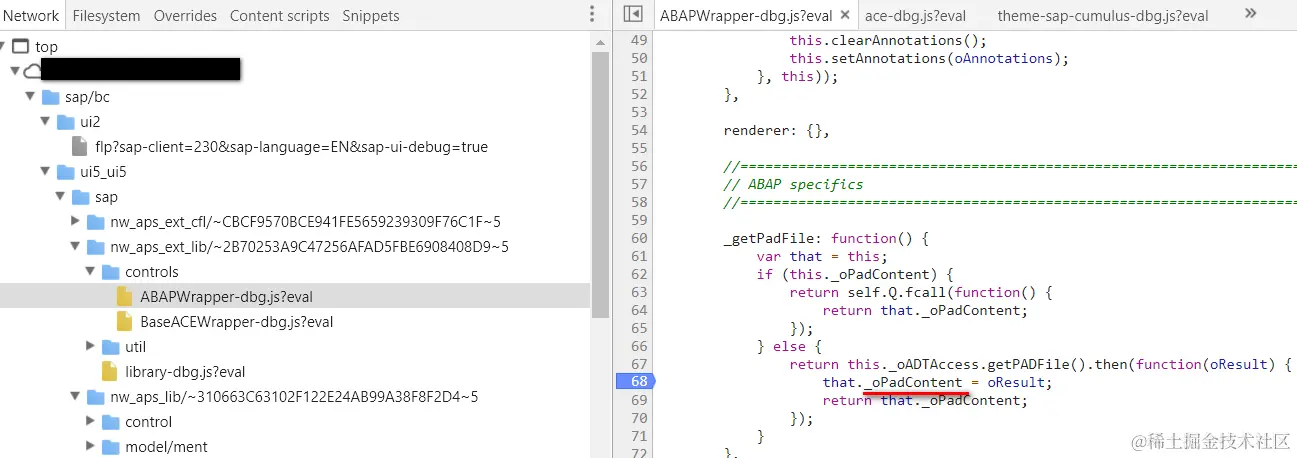Click the nw_aps_lib folder icon

(96, 397)
